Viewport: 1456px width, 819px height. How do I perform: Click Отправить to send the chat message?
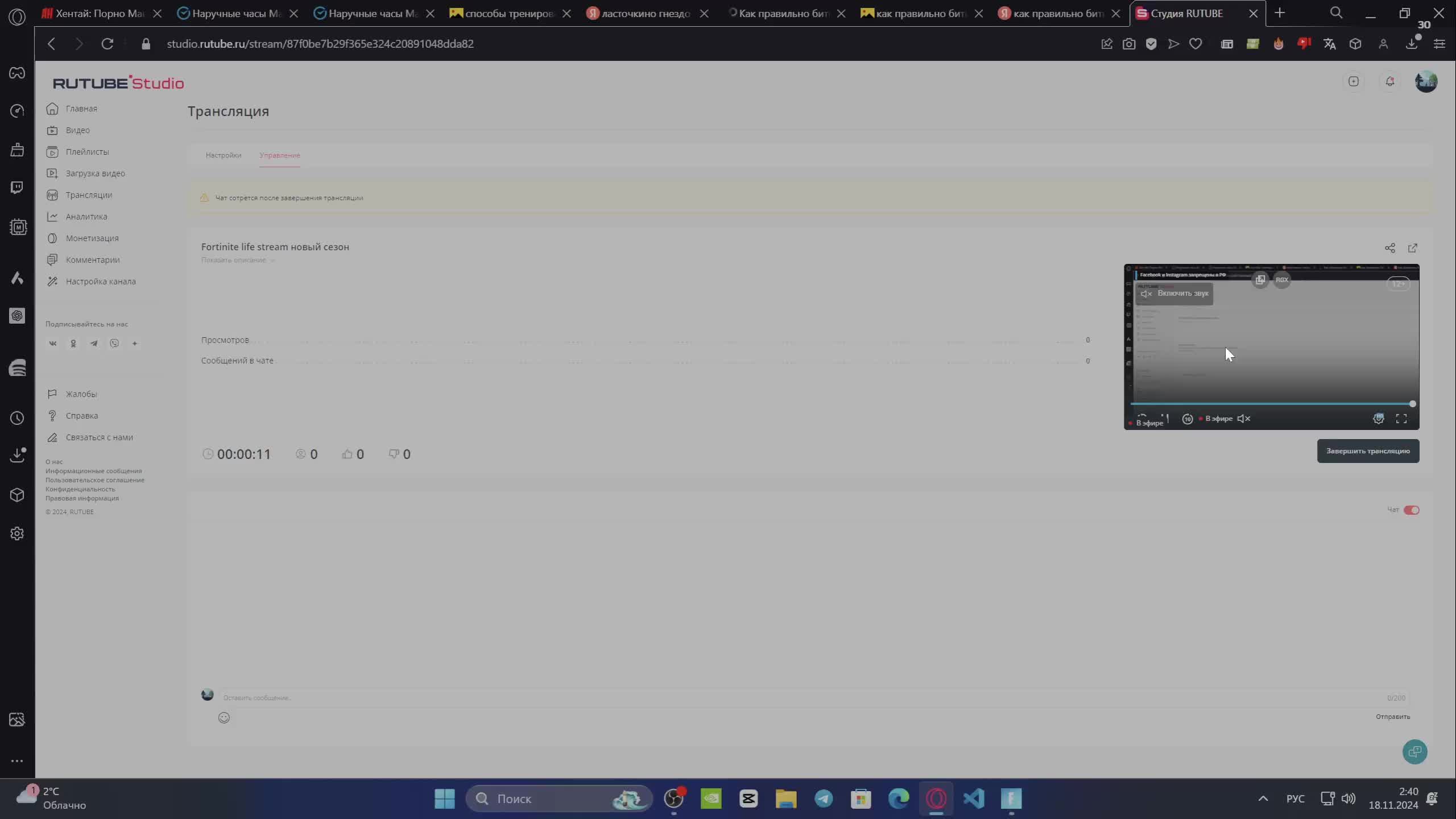[1393, 717]
